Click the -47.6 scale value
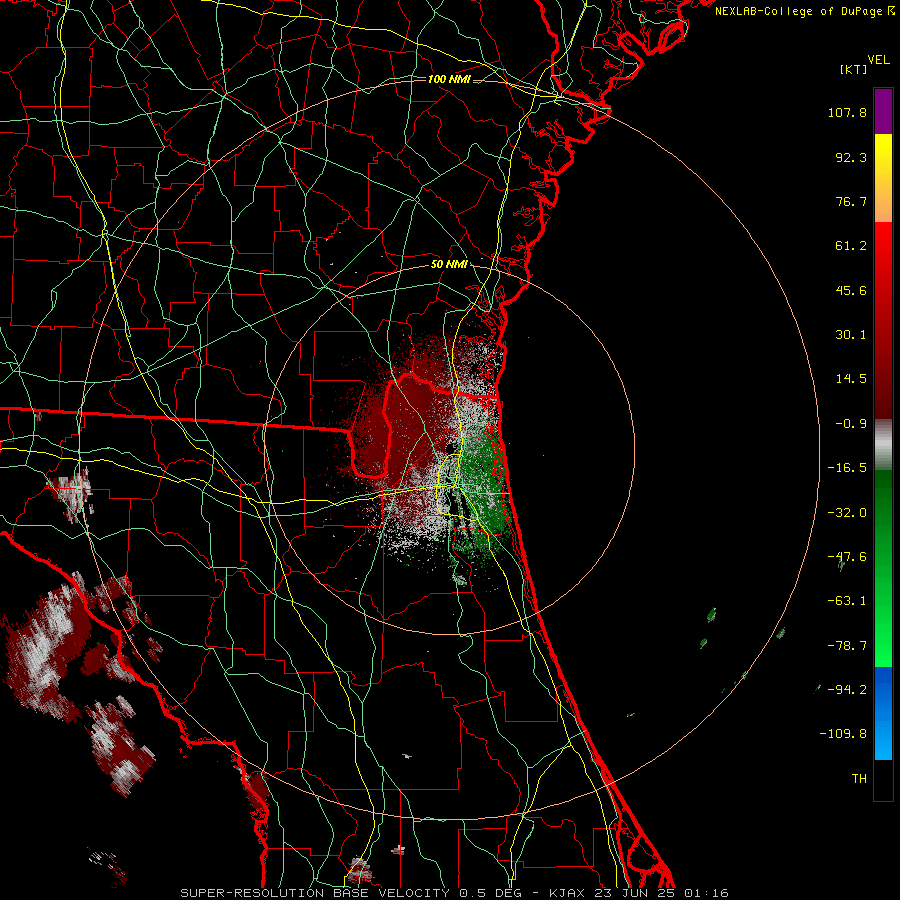The image size is (900, 900). [x=847, y=557]
